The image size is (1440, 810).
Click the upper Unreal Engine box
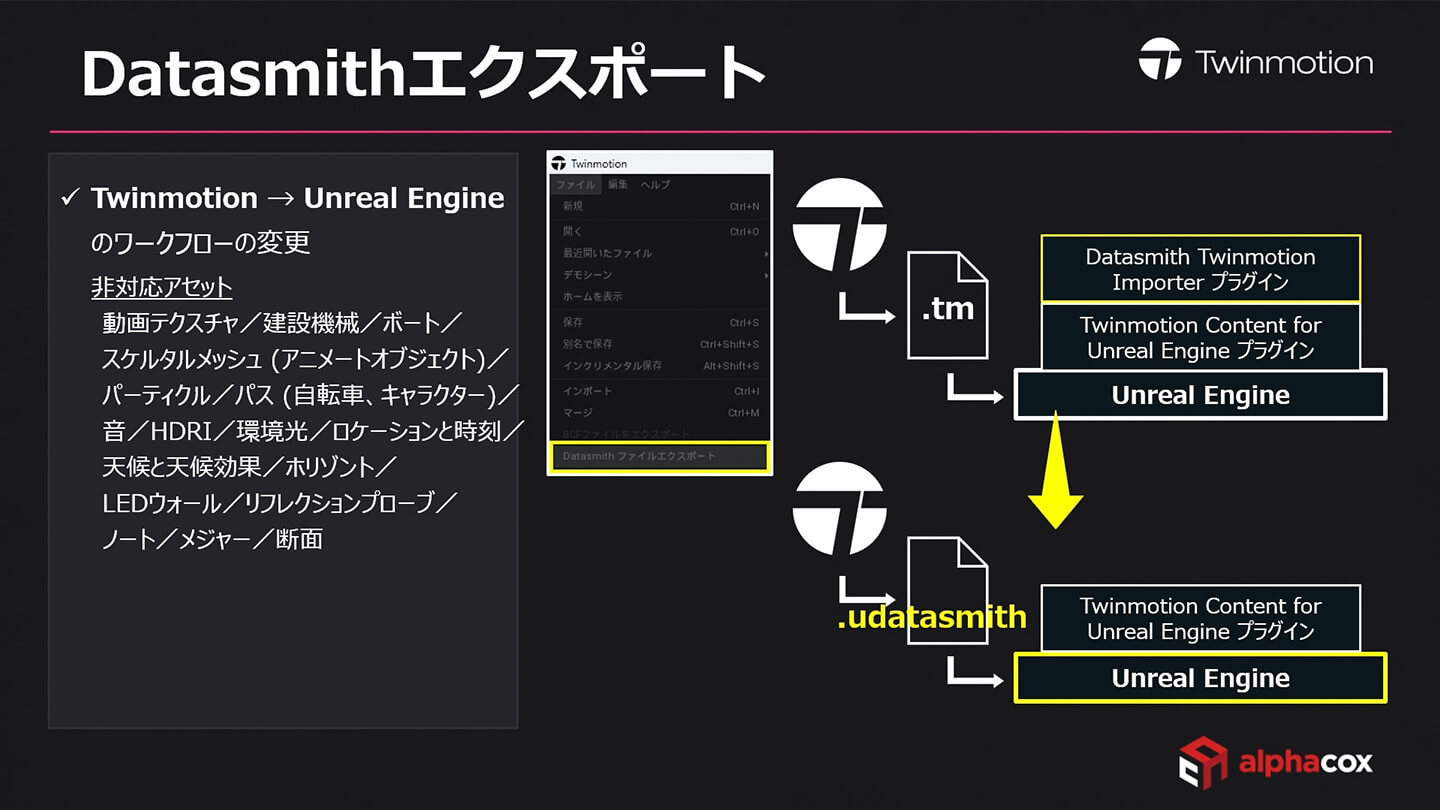pyautogui.click(x=1200, y=394)
